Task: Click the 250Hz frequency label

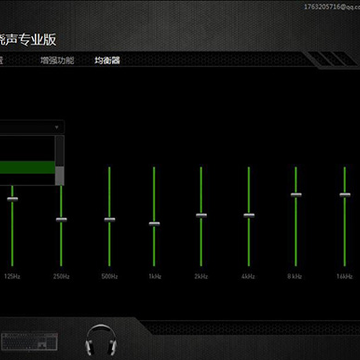Action: click(x=61, y=277)
